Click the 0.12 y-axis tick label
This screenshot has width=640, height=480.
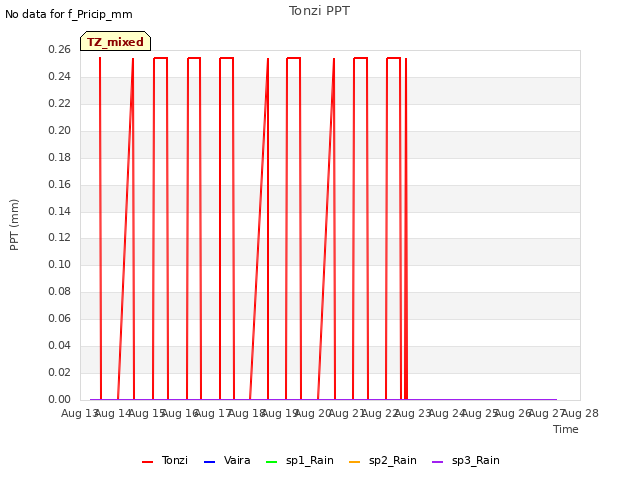60,238
